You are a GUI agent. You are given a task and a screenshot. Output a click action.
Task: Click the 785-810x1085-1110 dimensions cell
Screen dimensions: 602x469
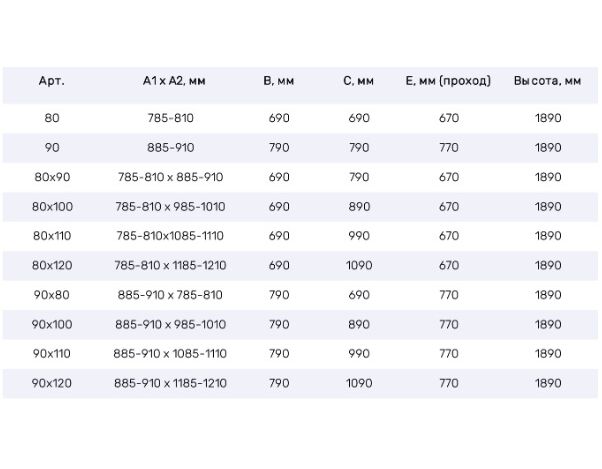pyautogui.click(x=170, y=236)
